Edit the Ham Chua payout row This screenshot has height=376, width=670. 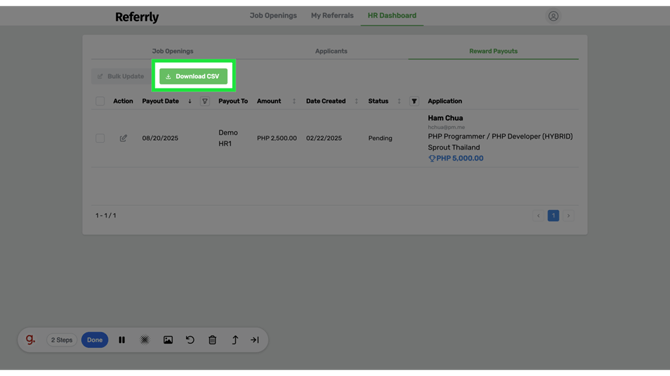(123, 138)
